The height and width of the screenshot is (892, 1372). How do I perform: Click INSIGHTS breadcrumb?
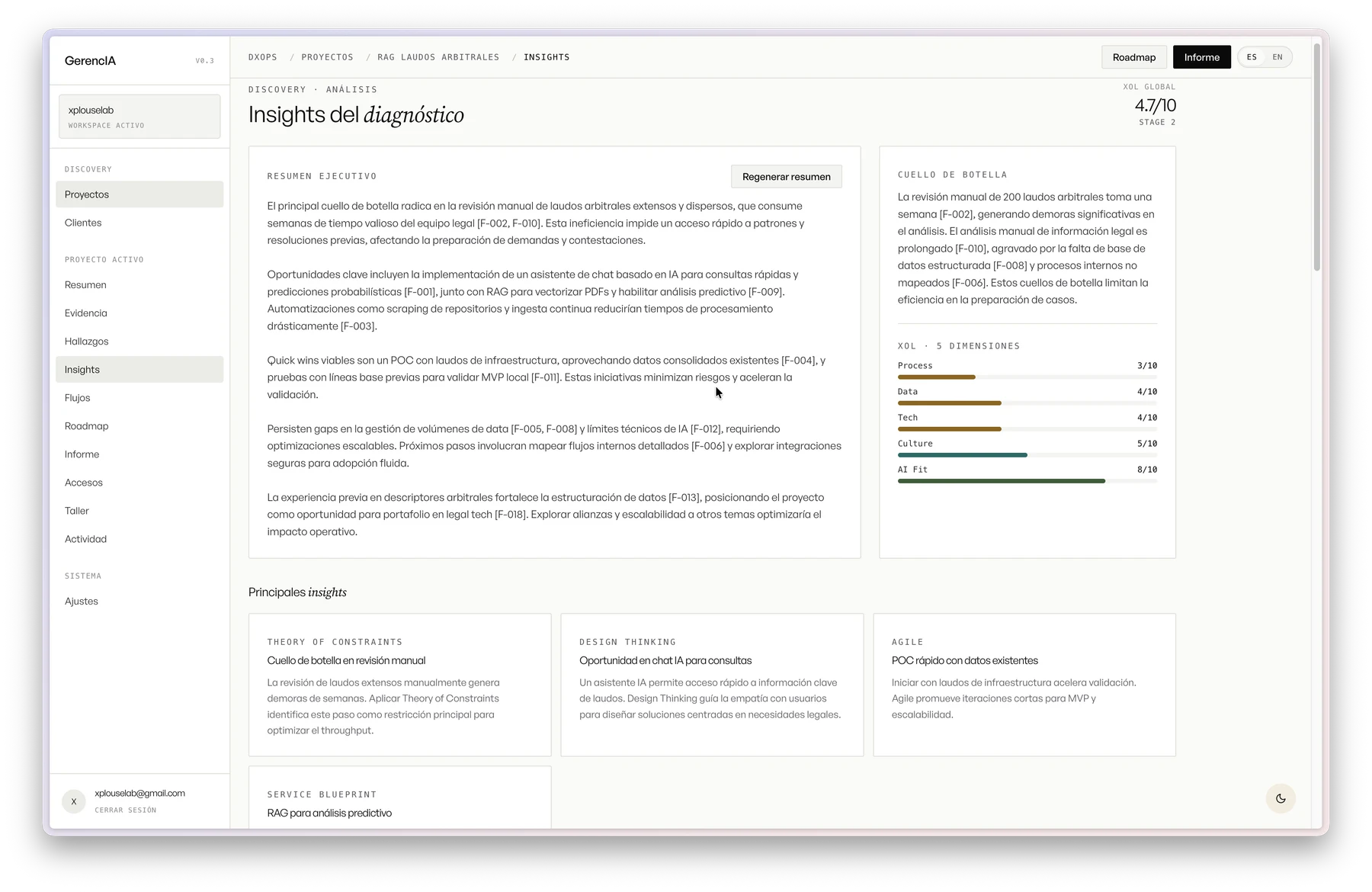[x=547, y=57]
